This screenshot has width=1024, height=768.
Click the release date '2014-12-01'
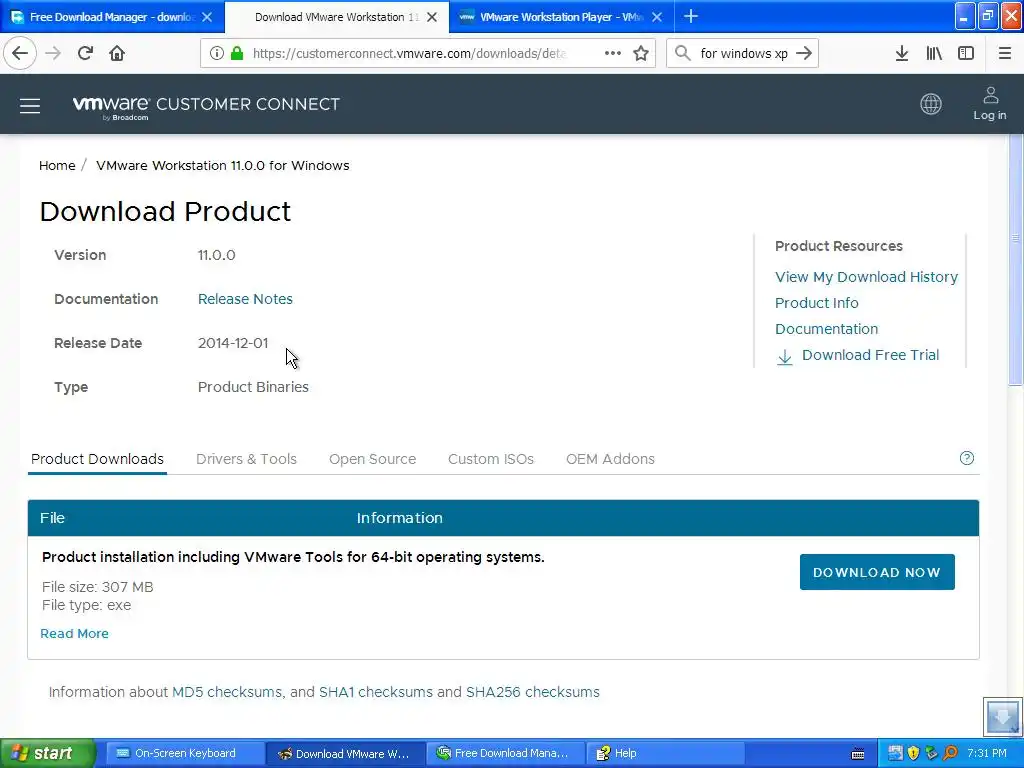click(x=232, y=343)
